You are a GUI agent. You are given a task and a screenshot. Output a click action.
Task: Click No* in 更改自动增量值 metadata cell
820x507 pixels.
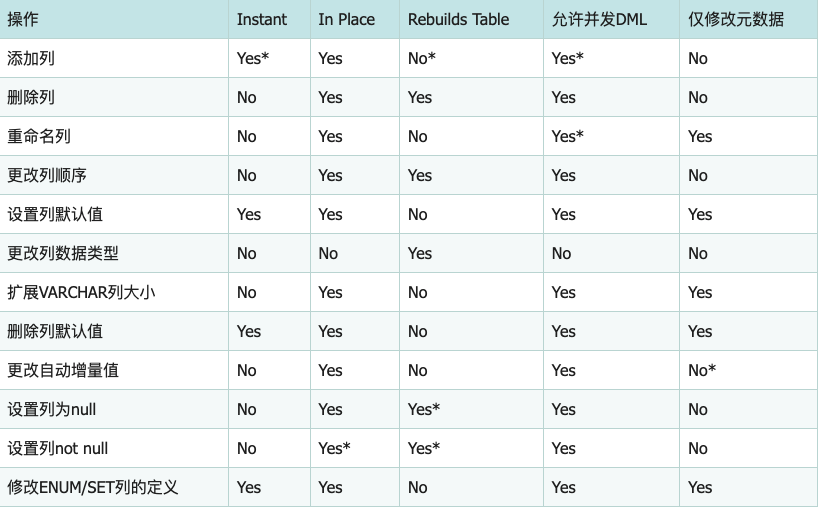(x=701, y=370)
